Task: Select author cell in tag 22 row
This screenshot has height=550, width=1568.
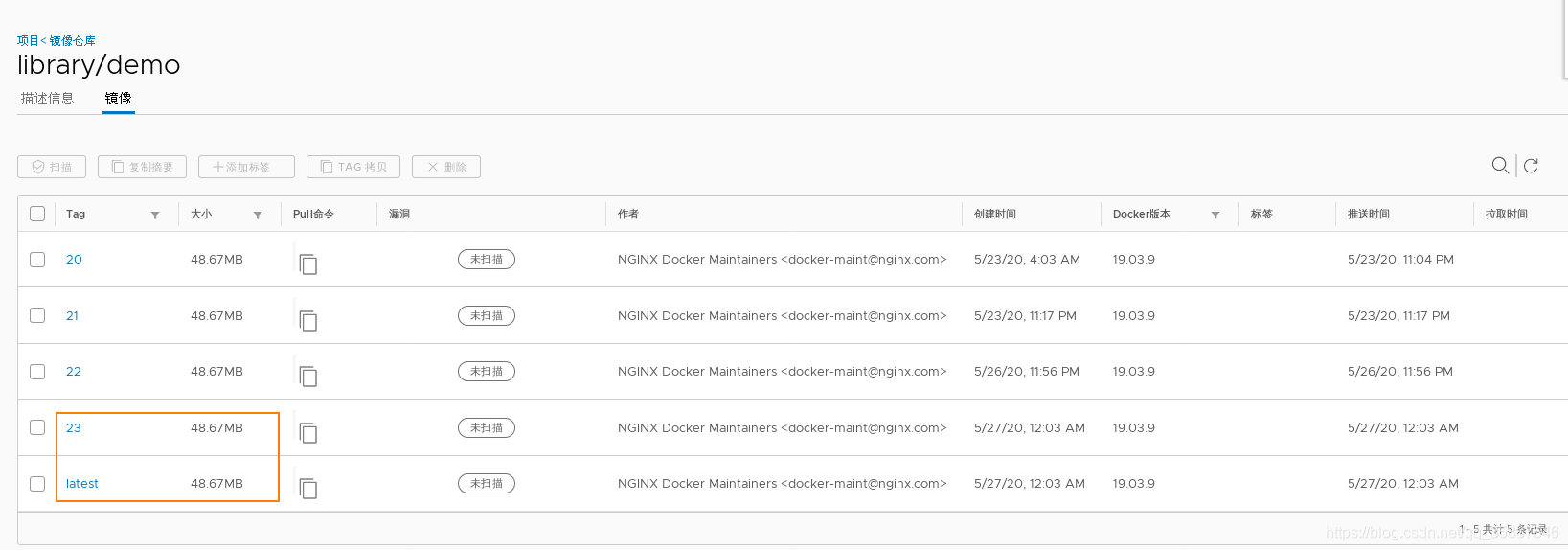Action: coord(782,372)
